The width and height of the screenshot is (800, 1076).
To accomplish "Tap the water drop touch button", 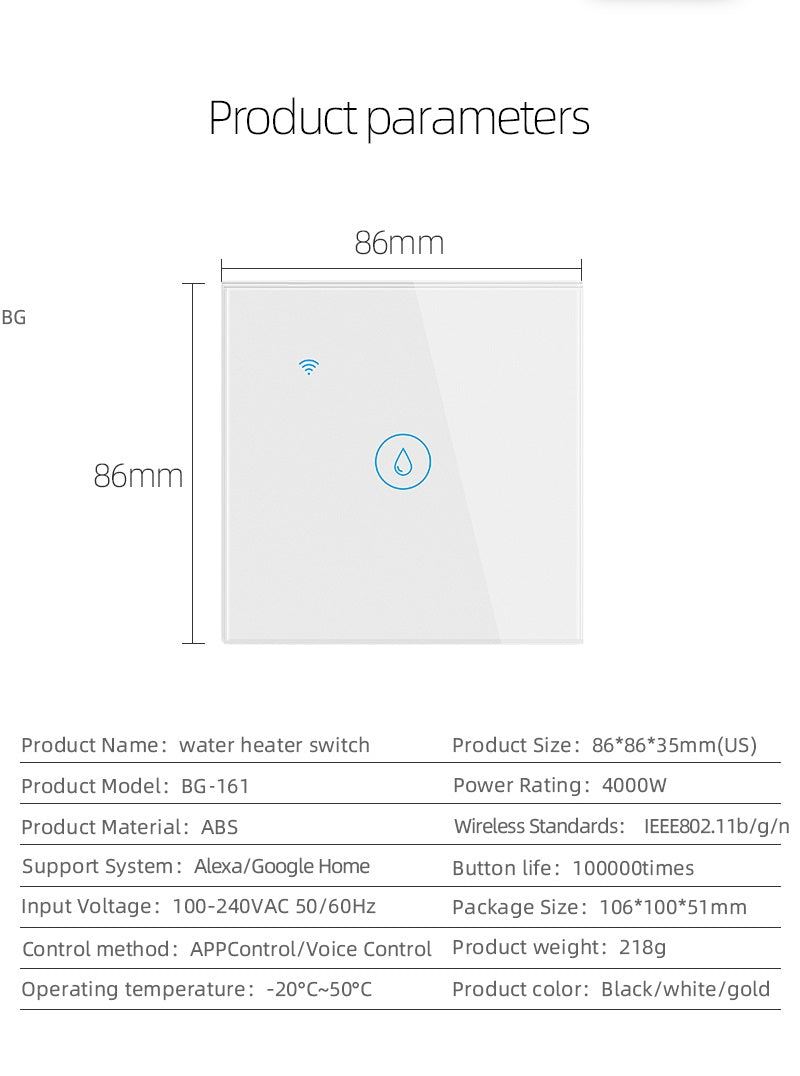I will [402, 462].
